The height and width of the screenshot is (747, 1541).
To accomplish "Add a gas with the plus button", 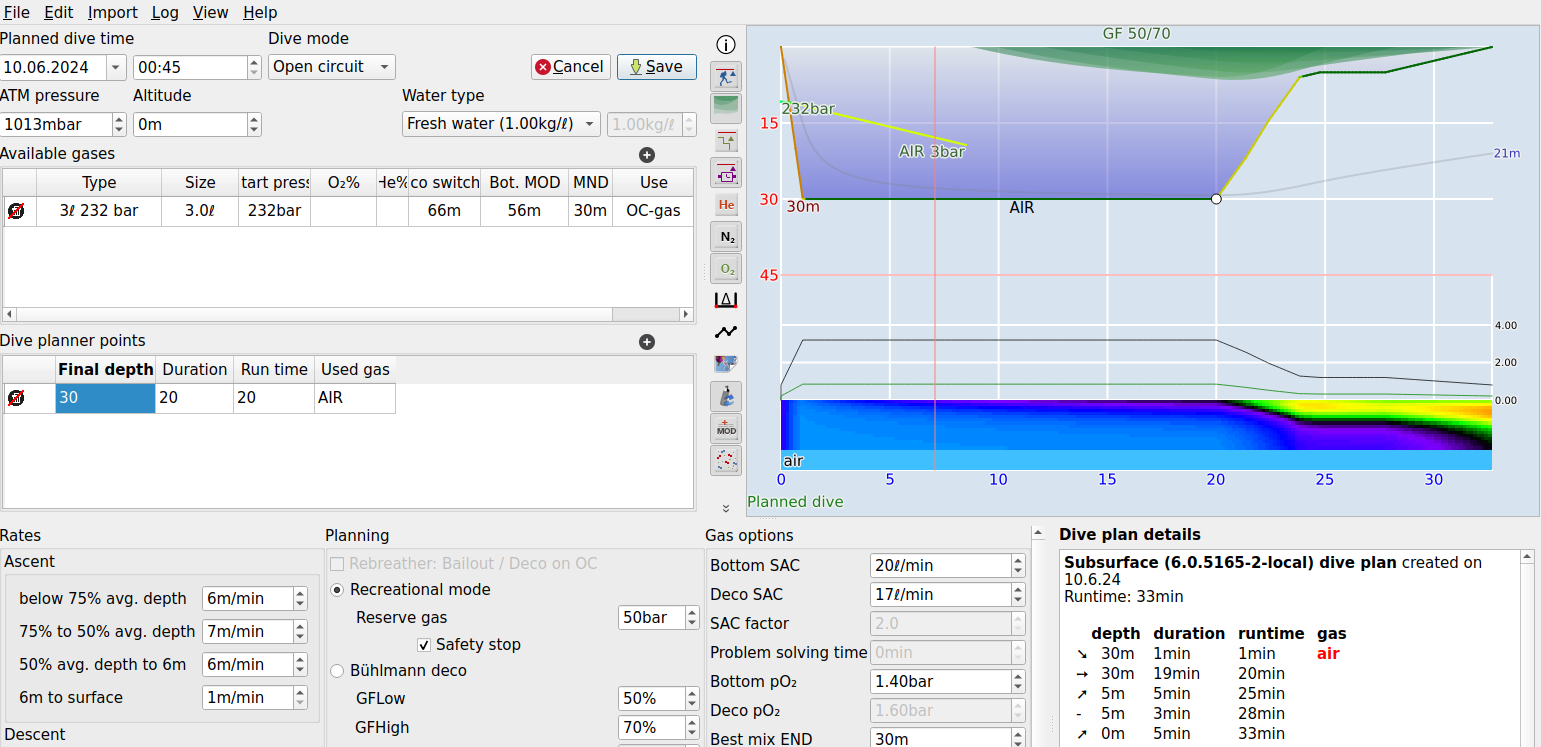I will pos(647,155).
